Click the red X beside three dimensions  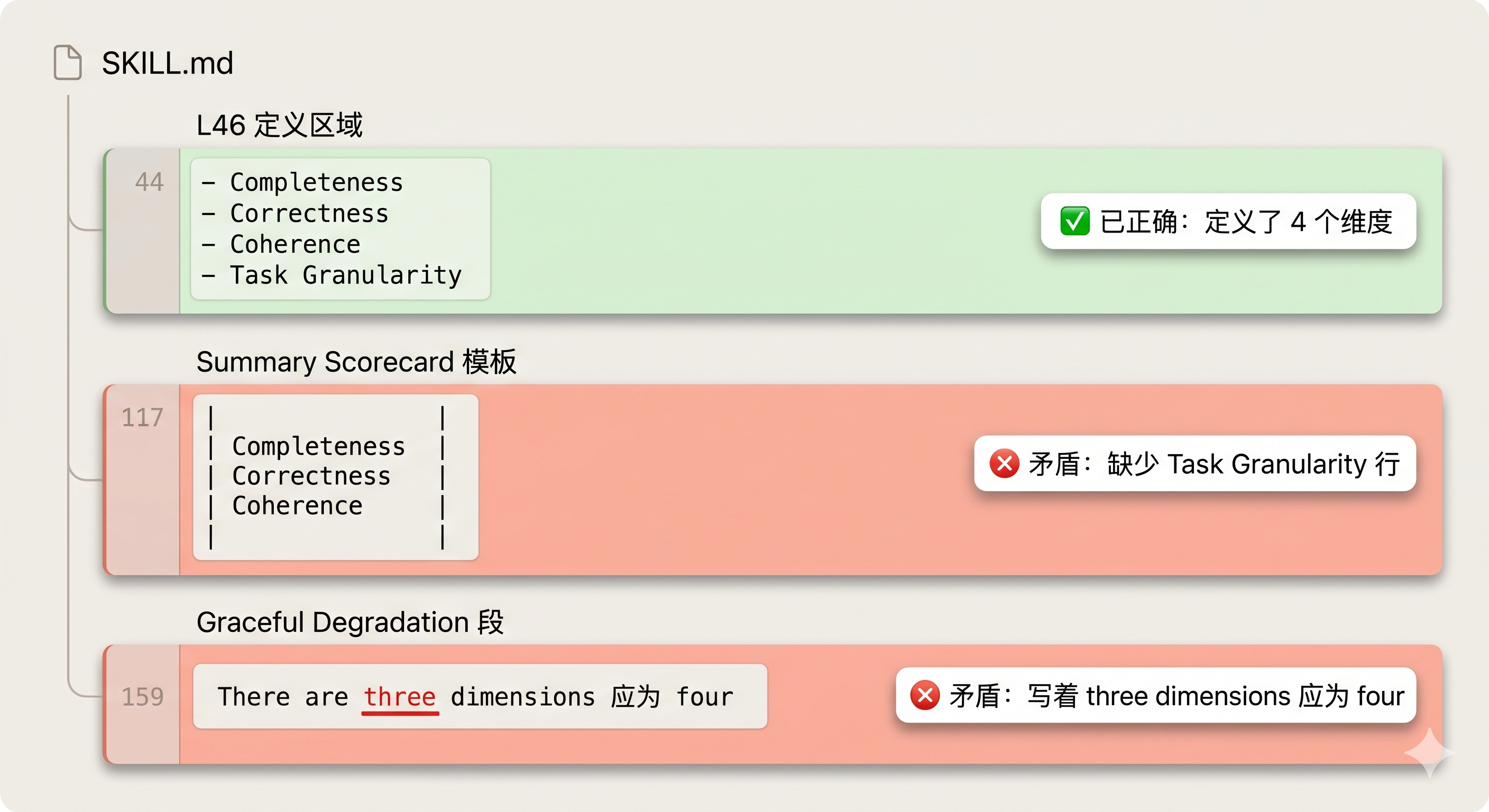point(925,695)
